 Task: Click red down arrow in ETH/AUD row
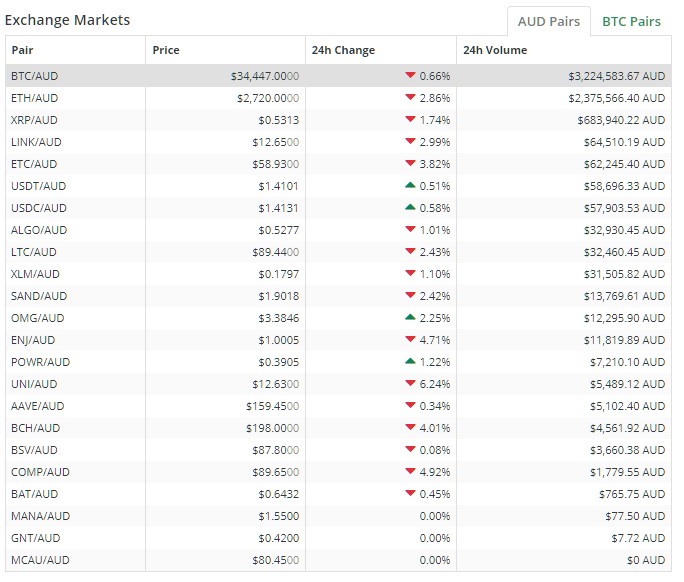[x=410, y=97]
